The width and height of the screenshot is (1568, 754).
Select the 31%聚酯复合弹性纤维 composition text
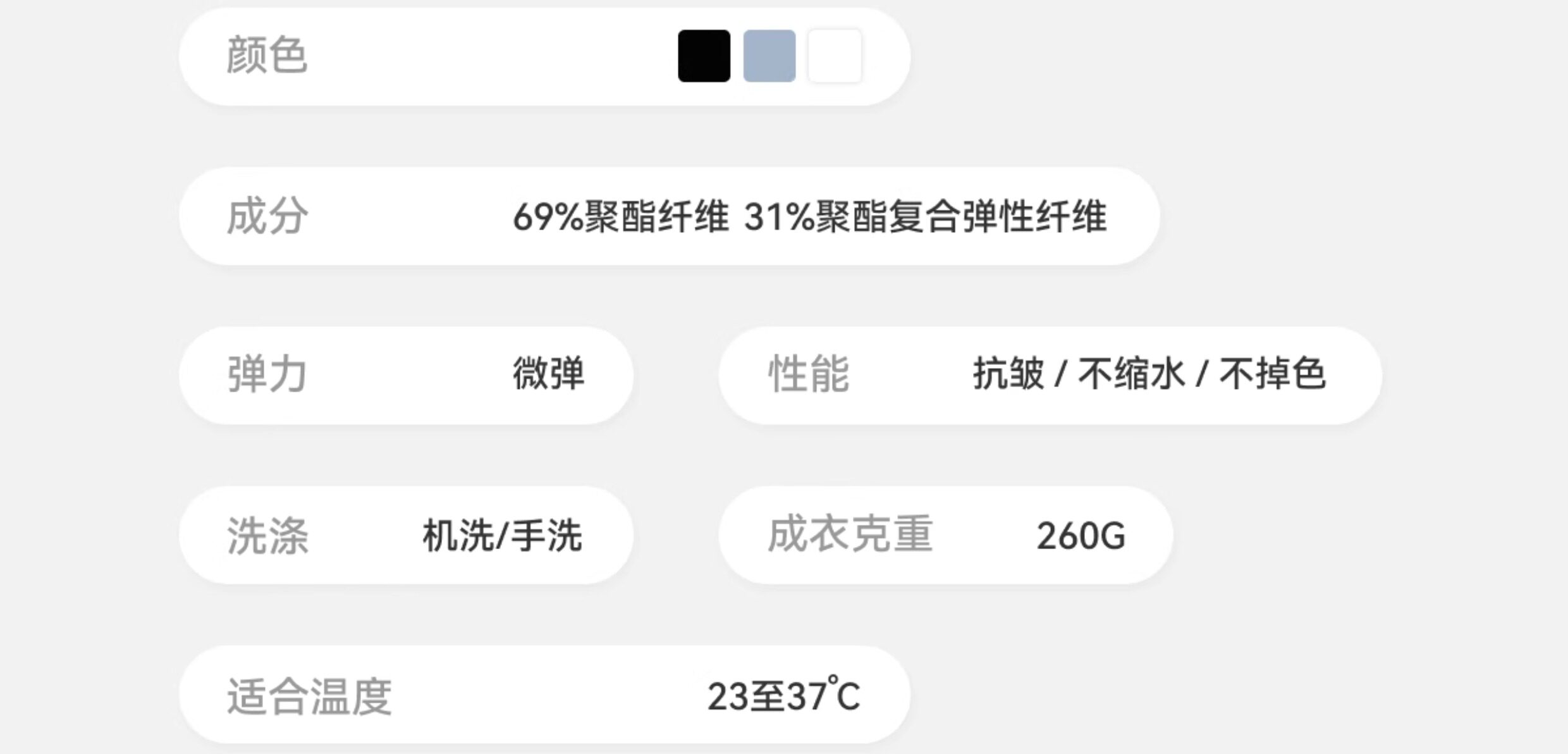coord(925,216)
